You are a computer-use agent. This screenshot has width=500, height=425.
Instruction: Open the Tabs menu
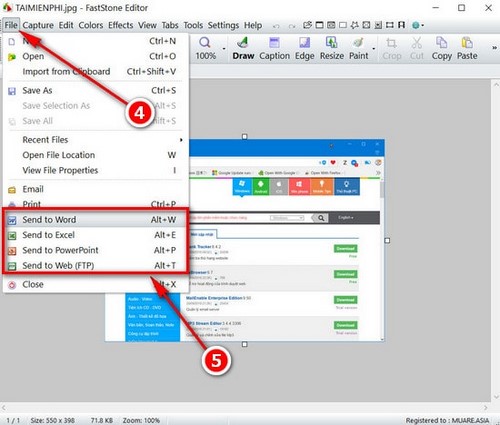click(x=170, y=25)
